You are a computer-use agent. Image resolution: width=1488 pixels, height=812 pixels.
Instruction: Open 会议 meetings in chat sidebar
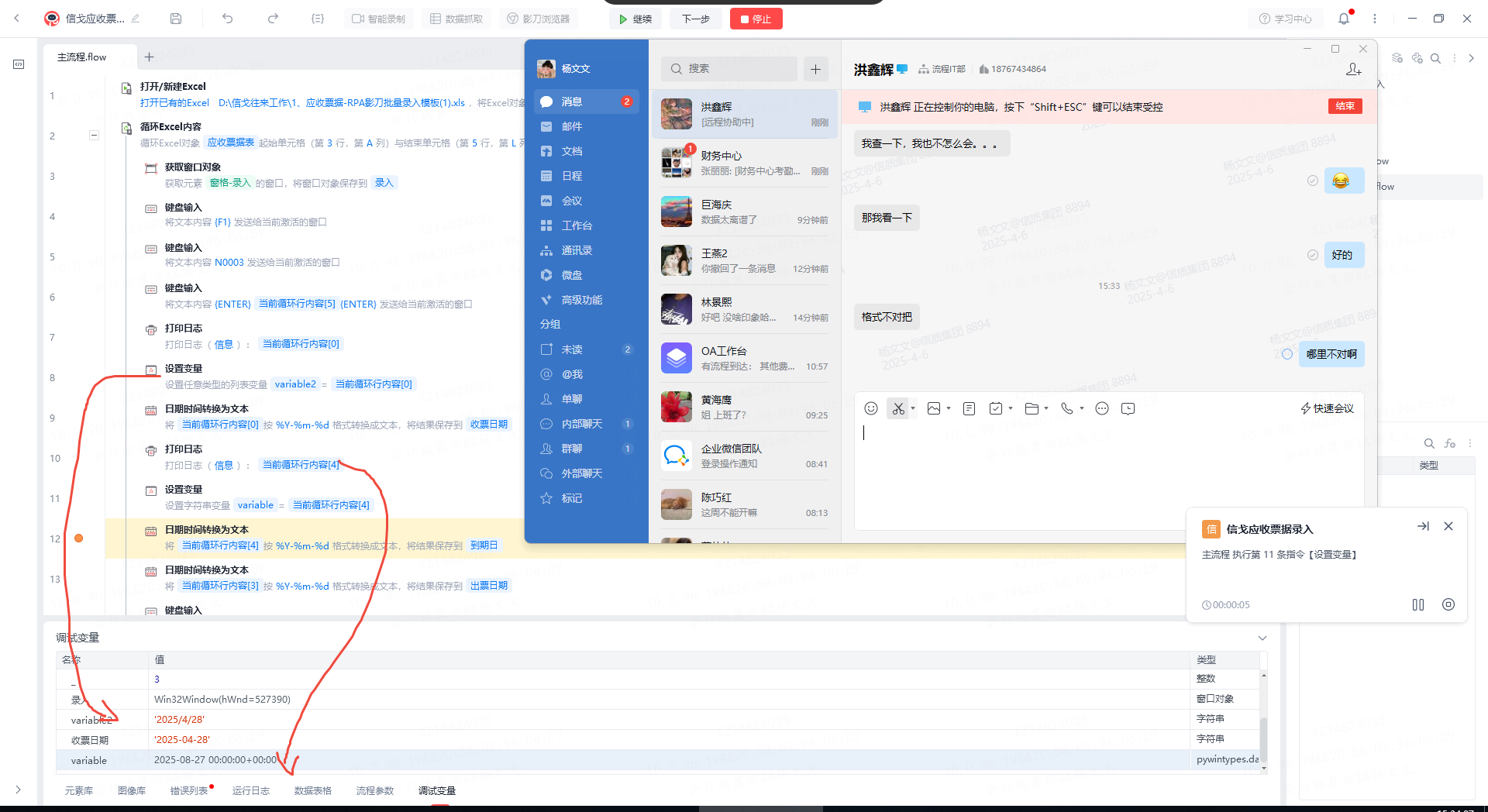click(587, 201)
